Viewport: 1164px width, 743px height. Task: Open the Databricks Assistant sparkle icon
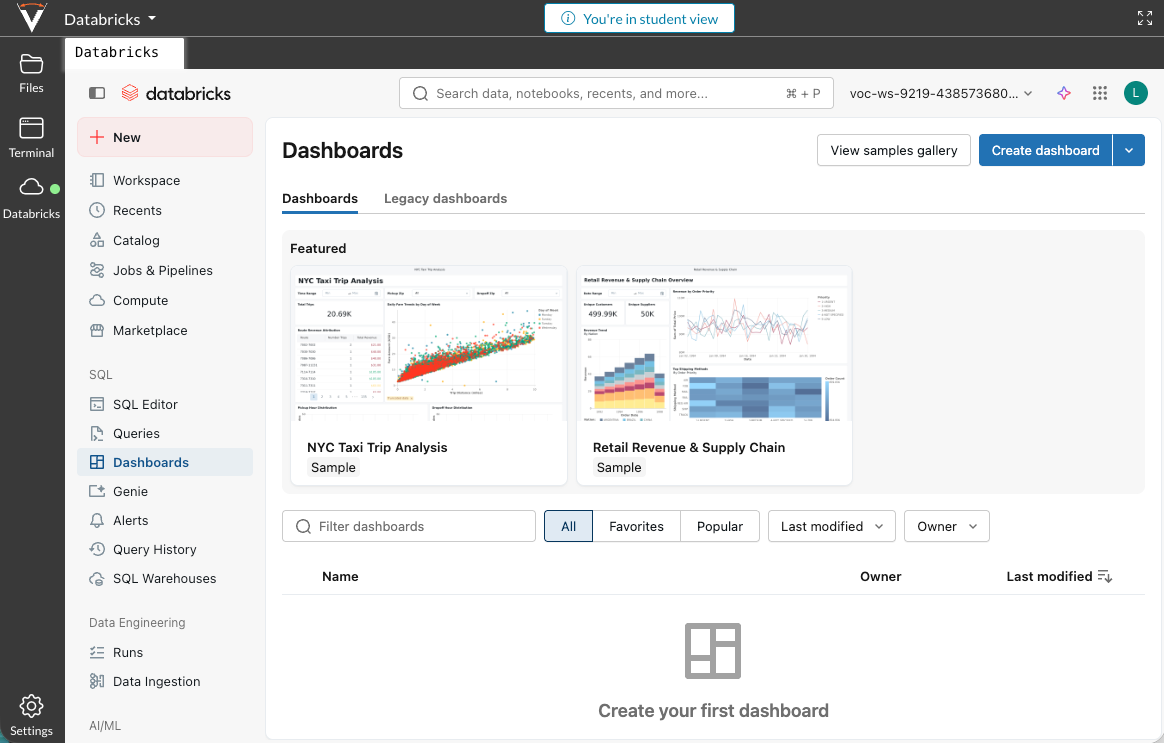point(1064,93)
